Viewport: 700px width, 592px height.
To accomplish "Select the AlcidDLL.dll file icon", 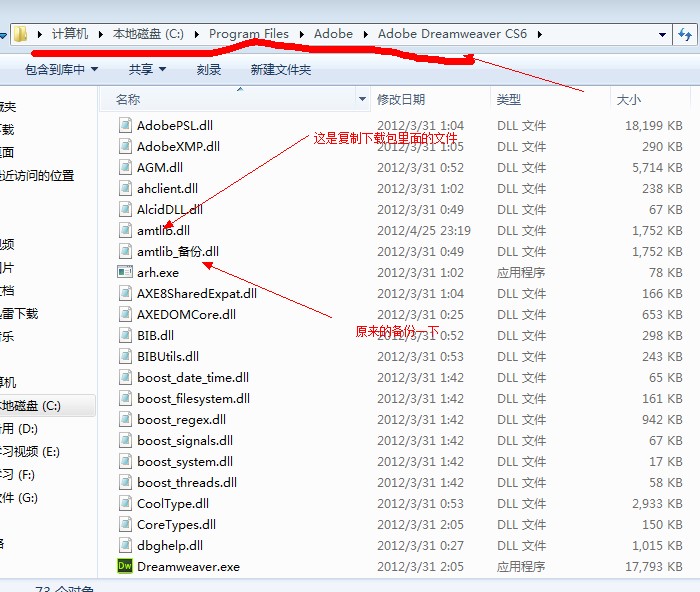I will point(125,209).
